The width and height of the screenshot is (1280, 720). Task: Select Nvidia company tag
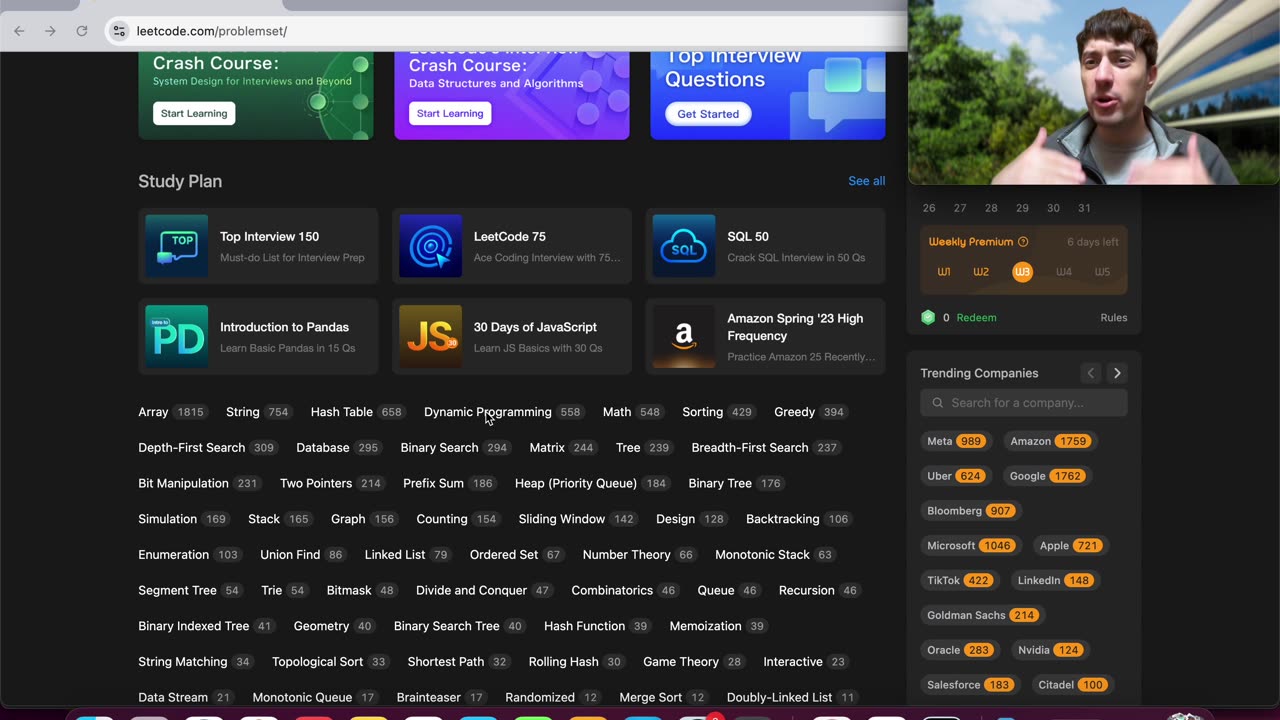(1049, 650)
